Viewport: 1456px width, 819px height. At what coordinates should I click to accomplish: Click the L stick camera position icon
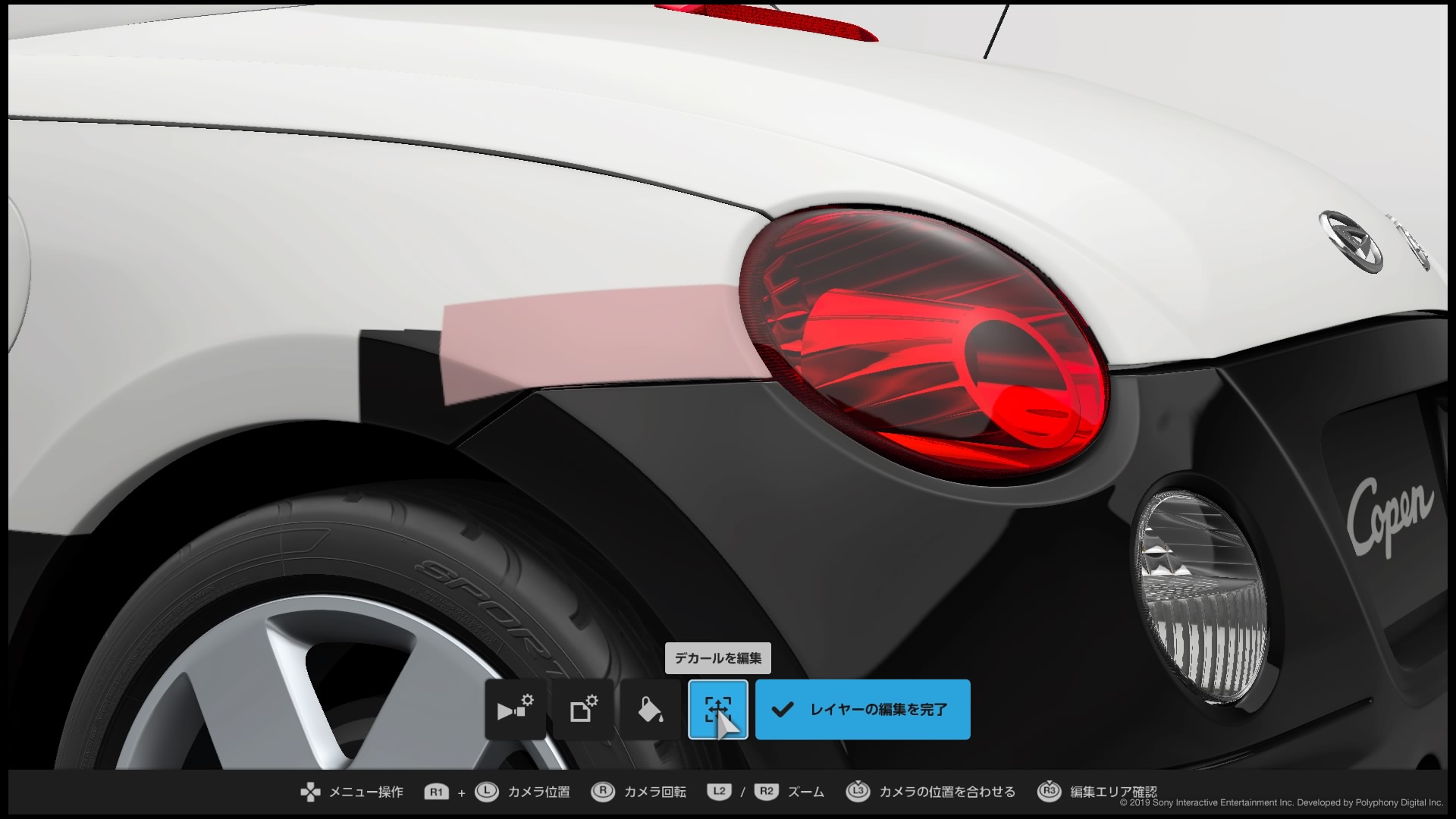point(486,792)
